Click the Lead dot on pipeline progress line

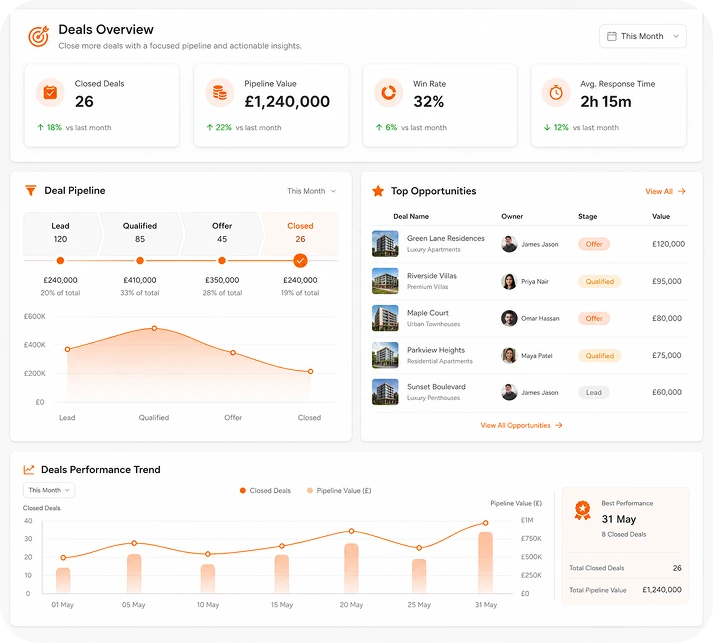[x=60, y=261]
